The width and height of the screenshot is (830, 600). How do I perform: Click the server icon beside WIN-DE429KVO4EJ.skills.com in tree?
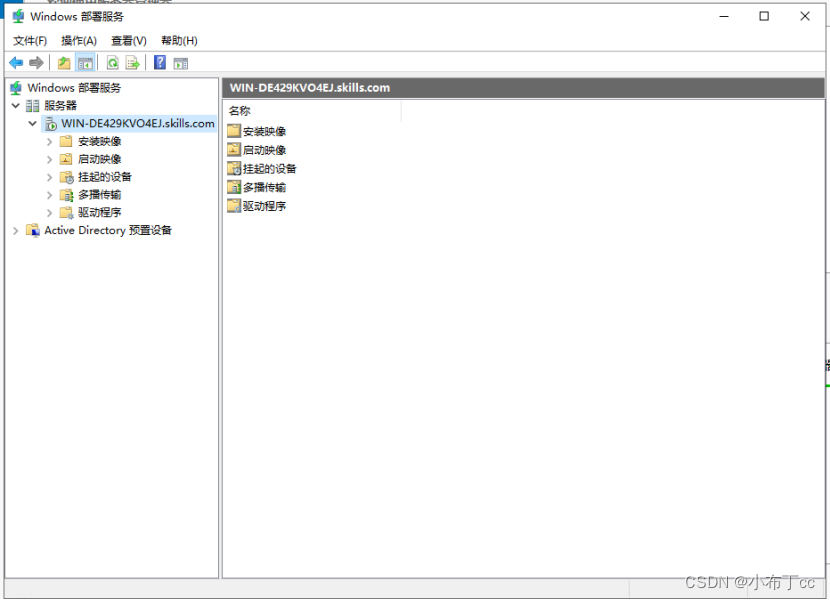click(x=51, y=124)
